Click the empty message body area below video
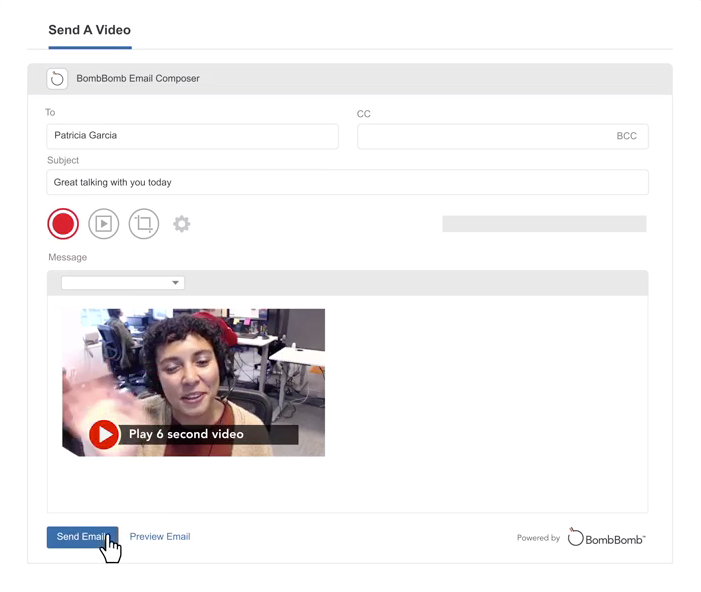This screenshot has width=701, height=592. click(347, 485)
